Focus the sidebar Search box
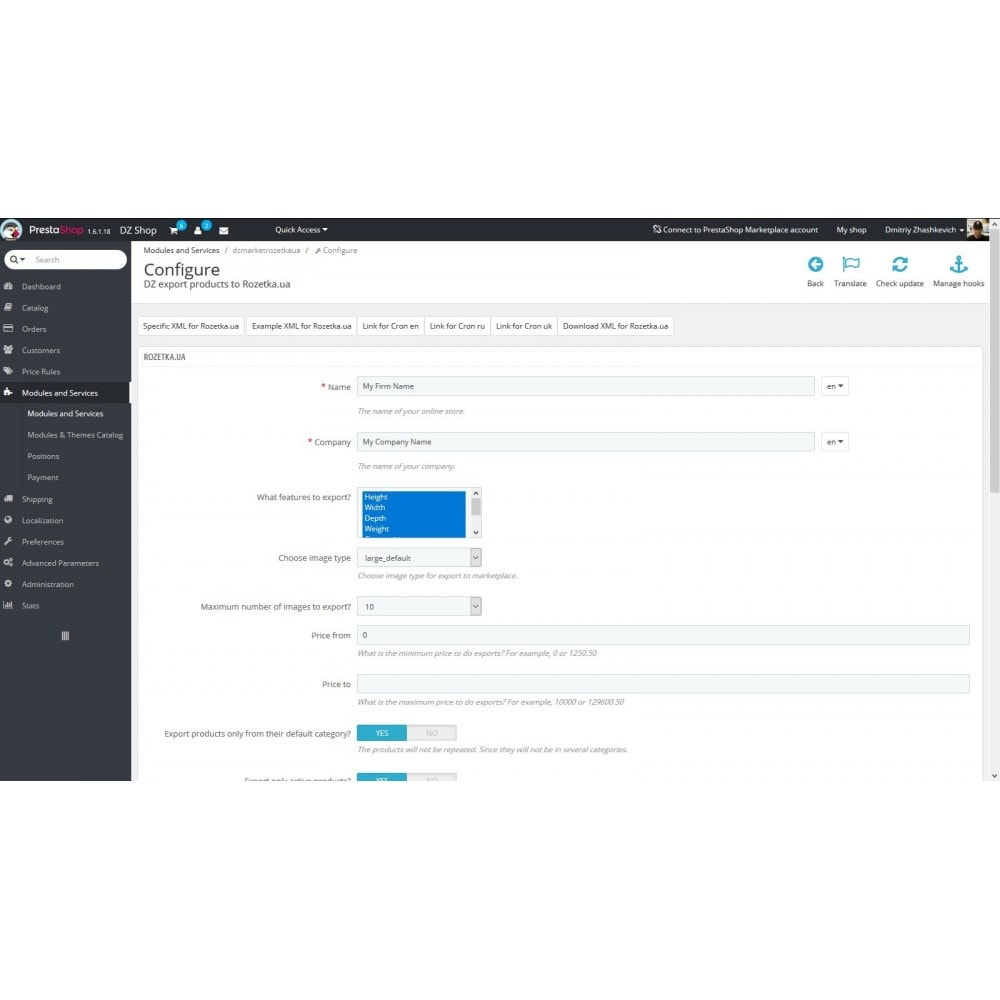This screenshot has width=1000, height=1000. pos(77,260)
